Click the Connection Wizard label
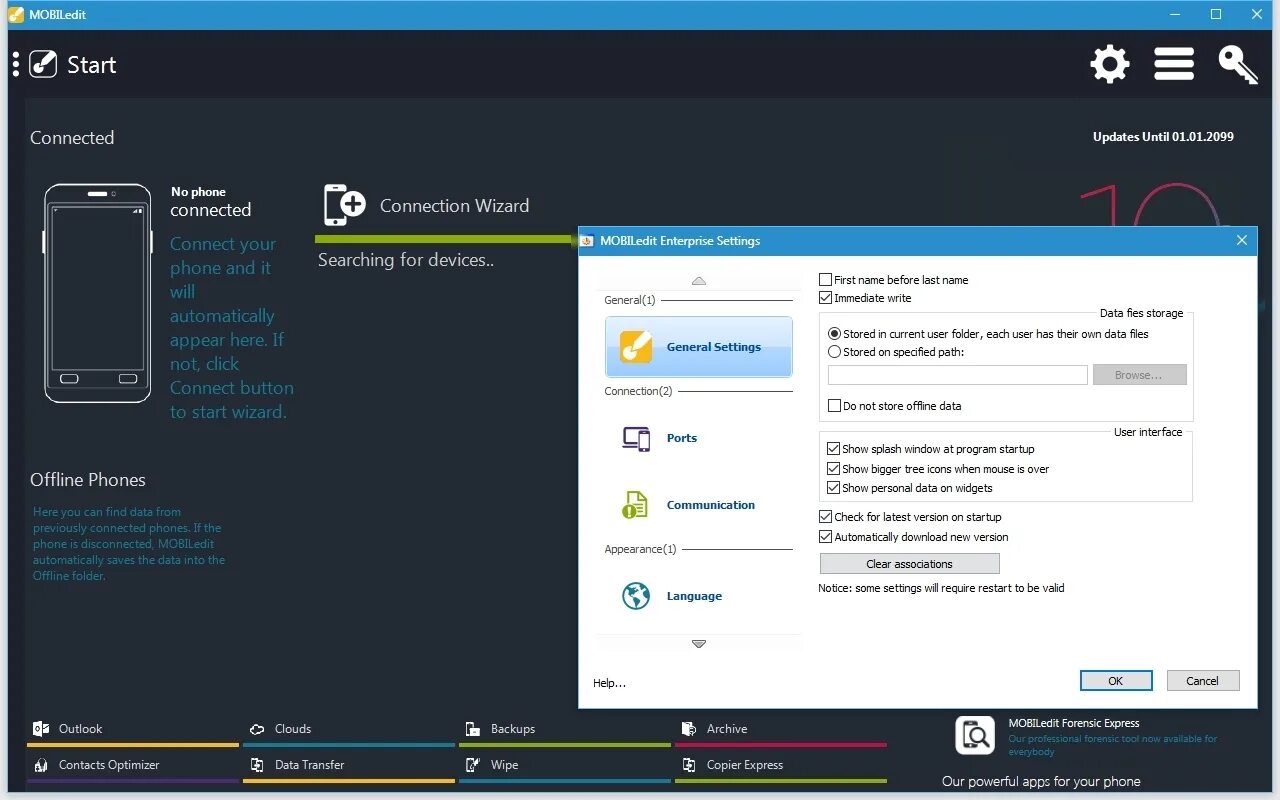The width and height of the screenshot is (1280, 800). coord(455,206)
